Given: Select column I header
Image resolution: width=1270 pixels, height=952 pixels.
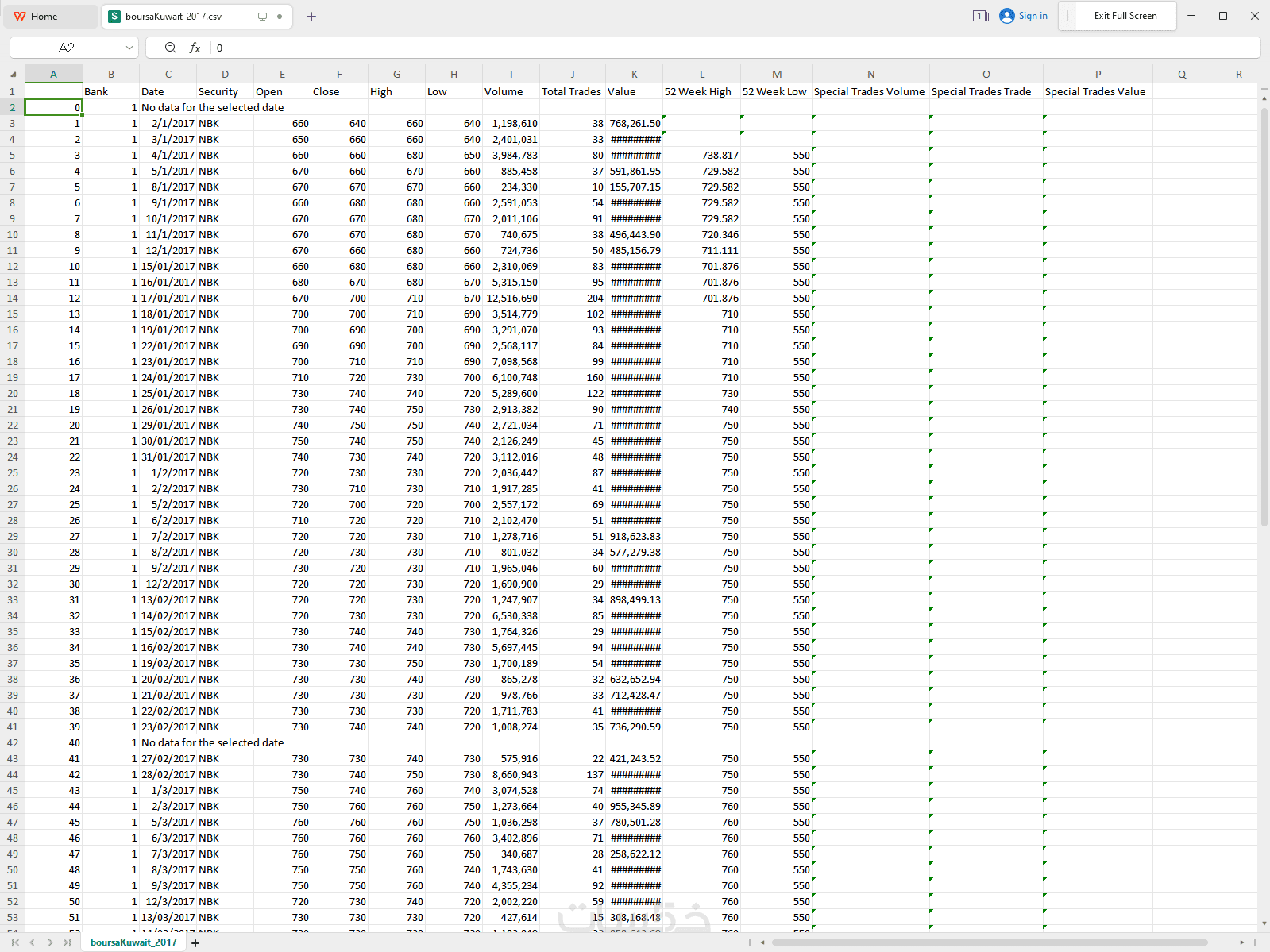Looking at the screenshot, I should point(511,74).
